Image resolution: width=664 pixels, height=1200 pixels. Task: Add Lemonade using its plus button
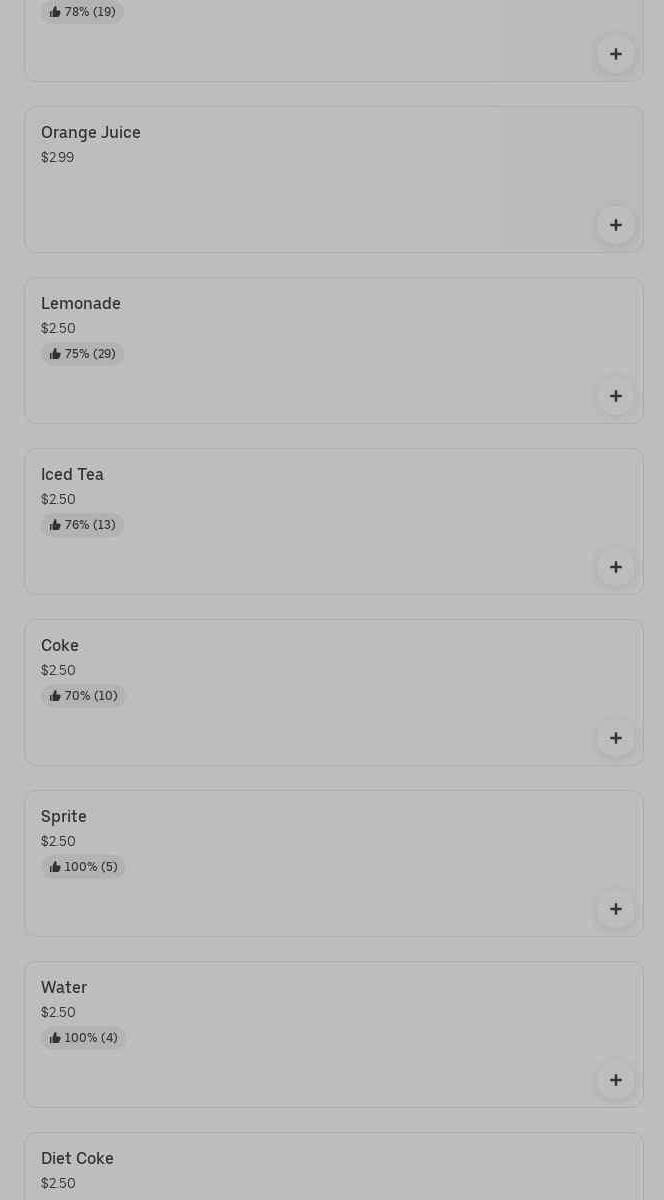tap(615, 396)
